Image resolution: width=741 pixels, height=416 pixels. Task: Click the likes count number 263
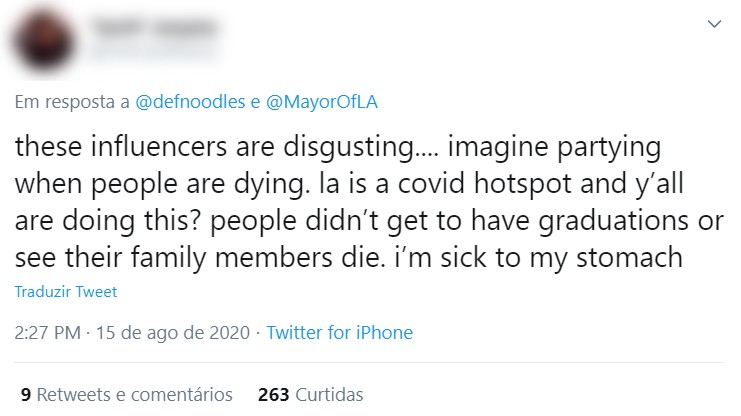coord(273,394)
